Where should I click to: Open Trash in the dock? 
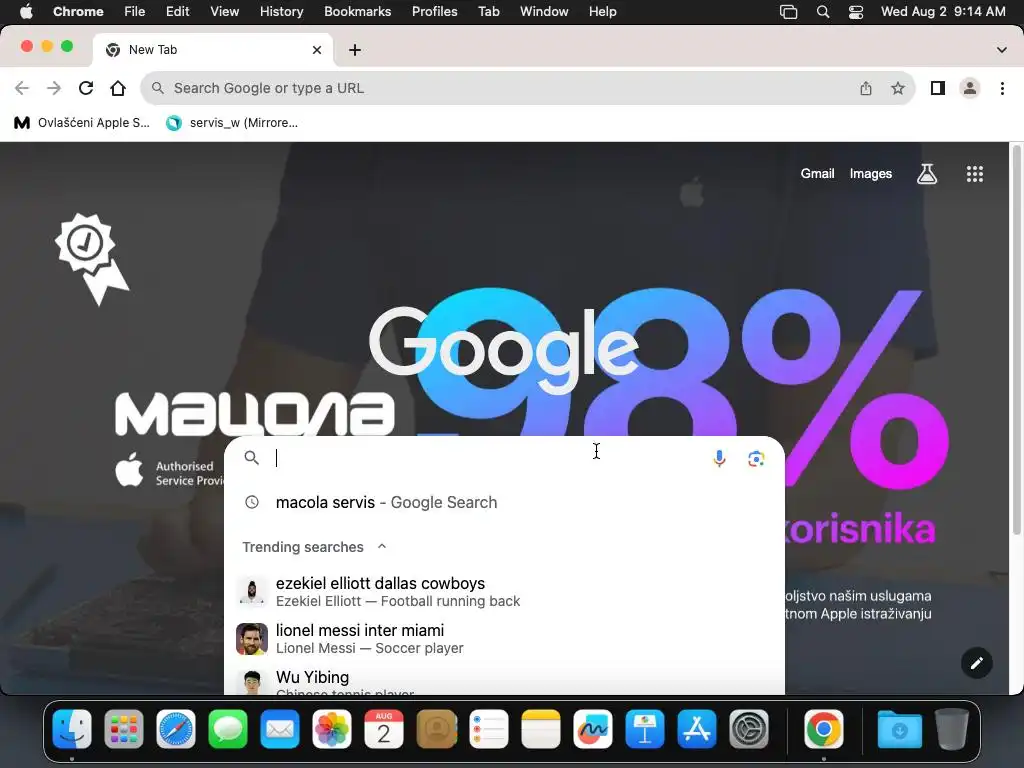coord(952,729)
